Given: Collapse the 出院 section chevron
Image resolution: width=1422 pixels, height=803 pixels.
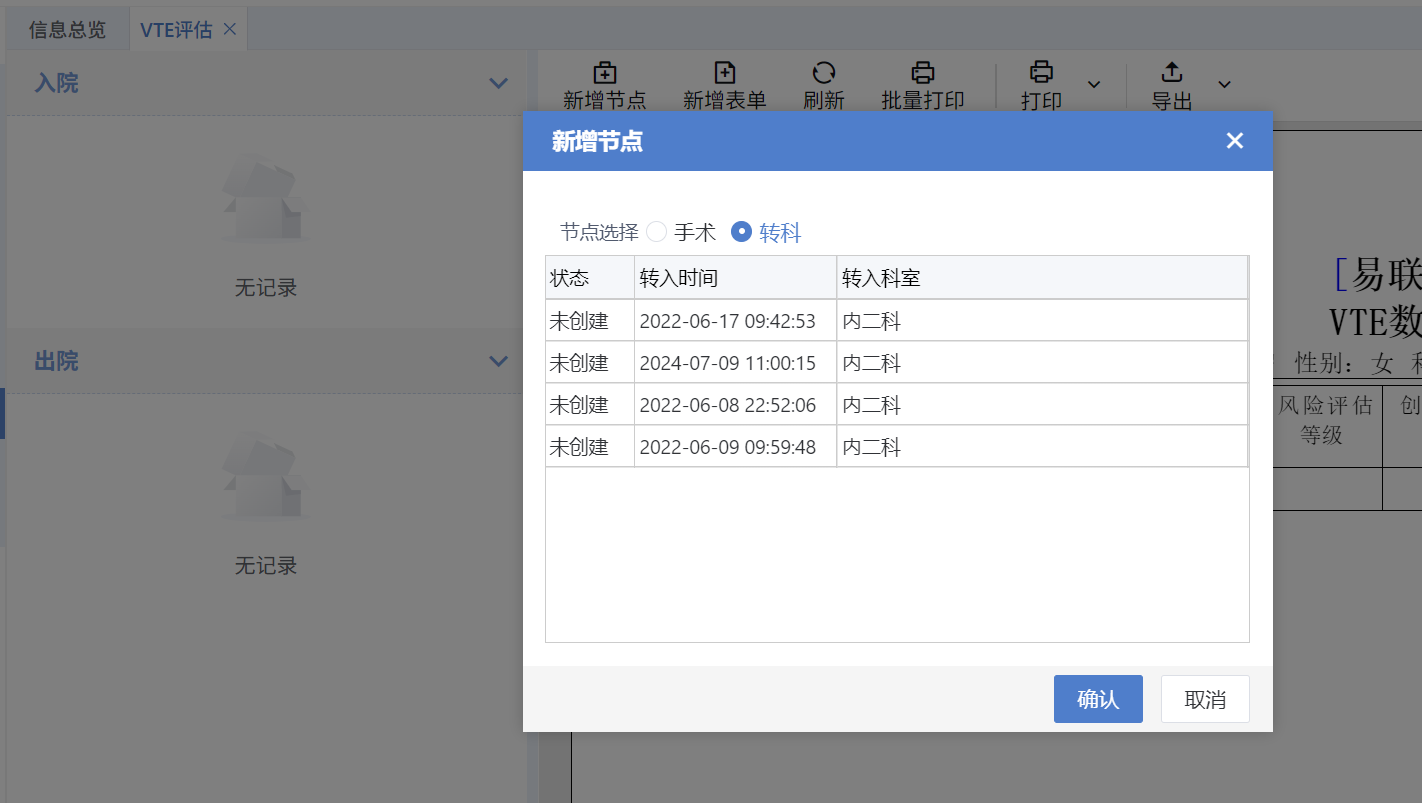Looking at the screenshot, I should (498, 361).
